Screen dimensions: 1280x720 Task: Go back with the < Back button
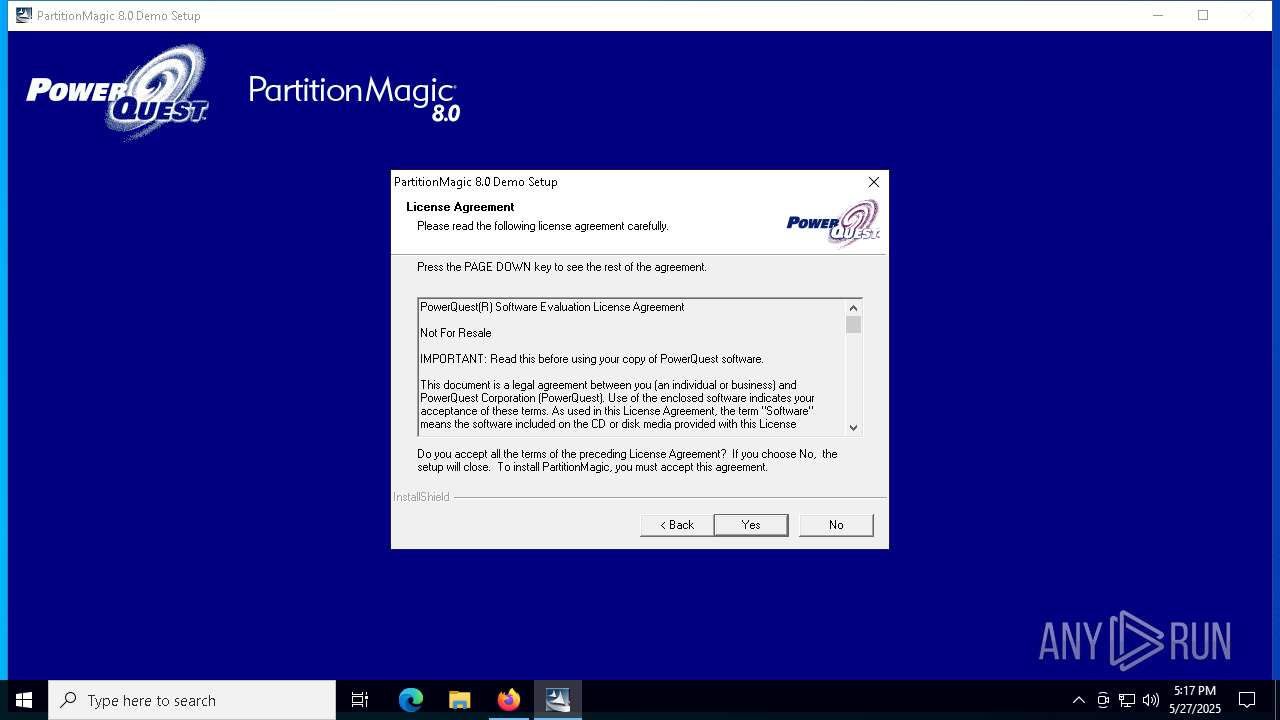pos(677,525)
